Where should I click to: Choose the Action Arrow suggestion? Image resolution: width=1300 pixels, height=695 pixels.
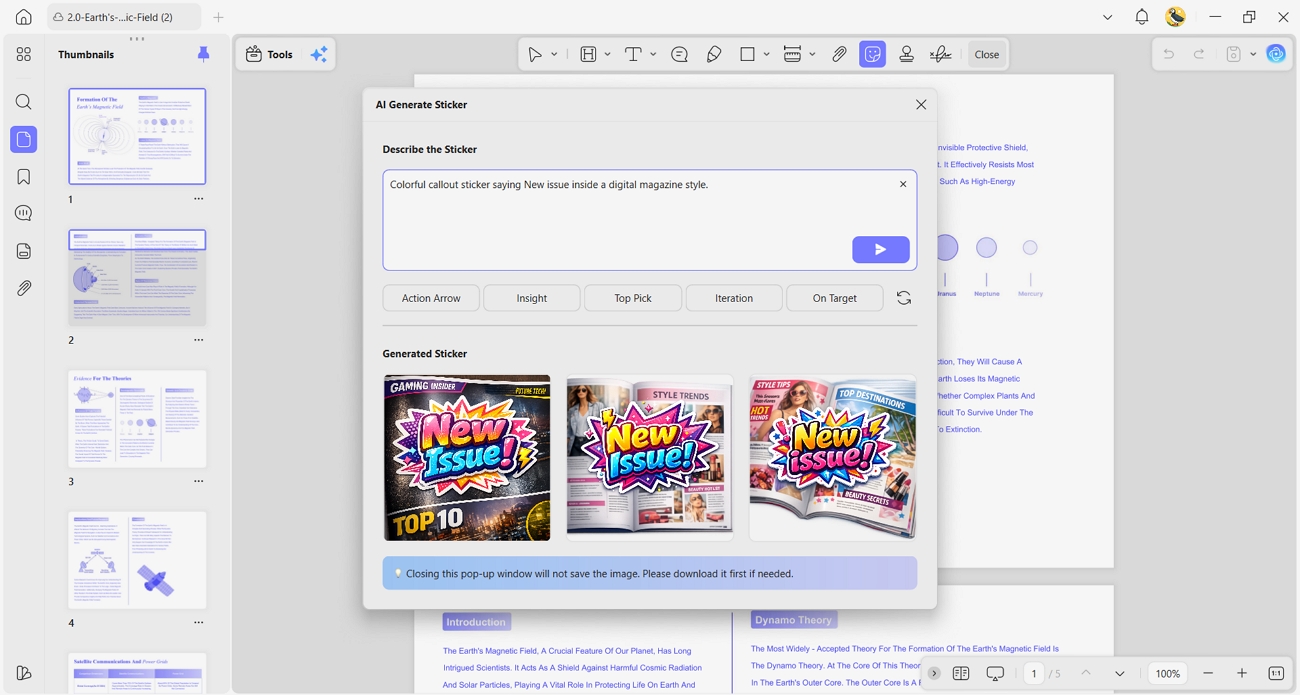[x=431, y=298]
